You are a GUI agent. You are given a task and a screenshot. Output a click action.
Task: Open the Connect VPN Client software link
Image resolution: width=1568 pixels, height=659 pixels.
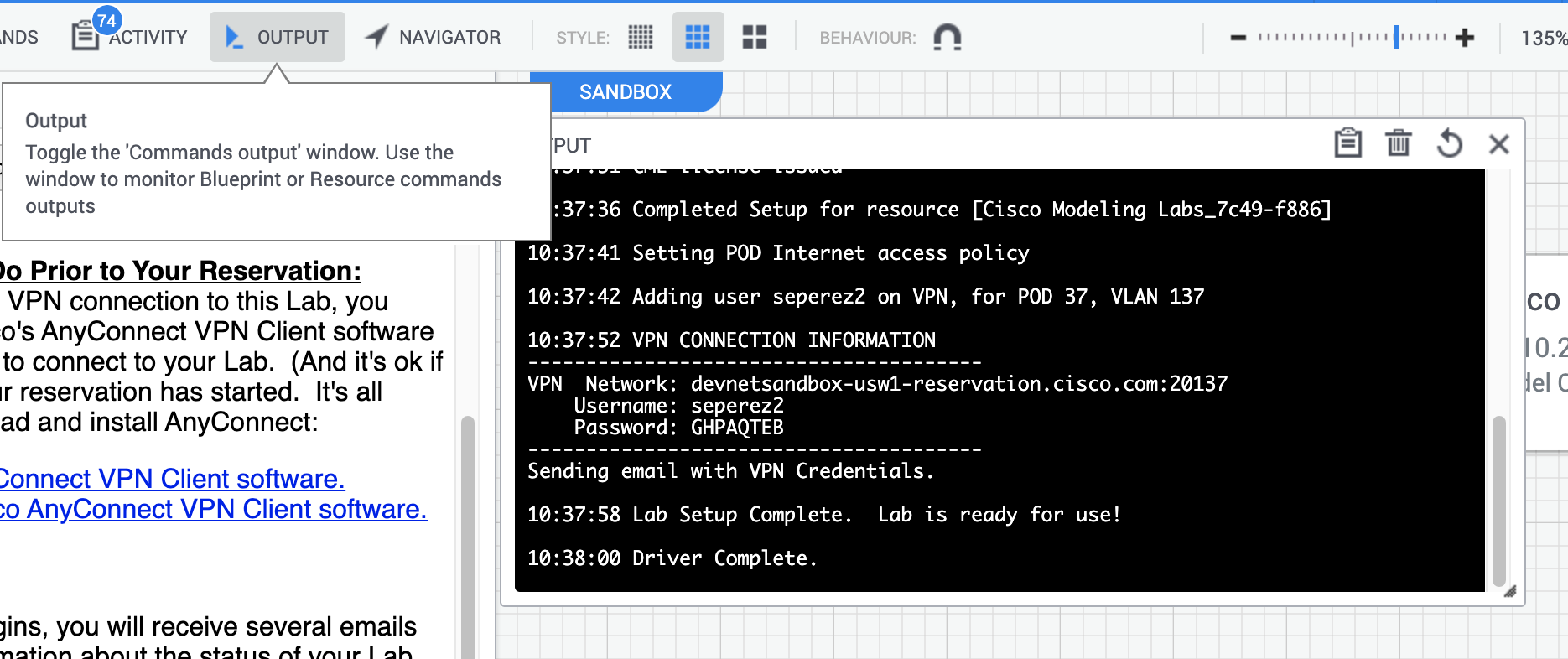pyautogui.click(x=172, y=479)
